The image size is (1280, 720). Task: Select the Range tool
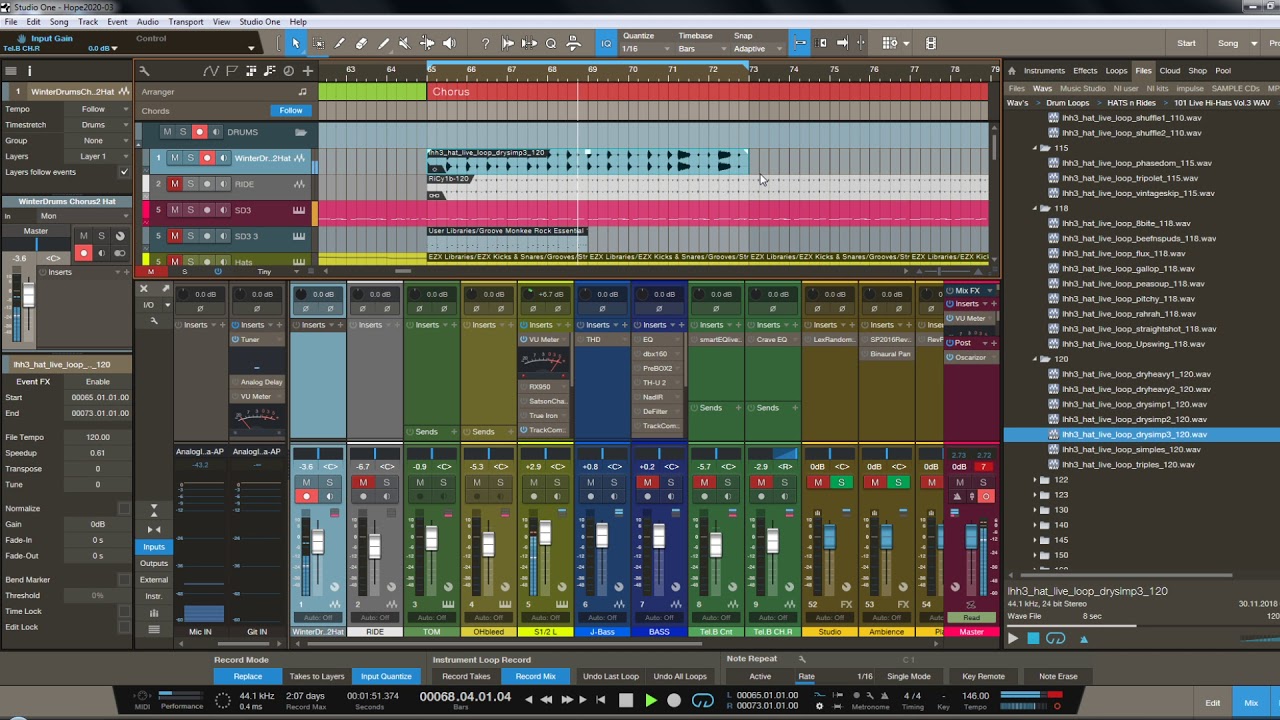click(319, 43)
